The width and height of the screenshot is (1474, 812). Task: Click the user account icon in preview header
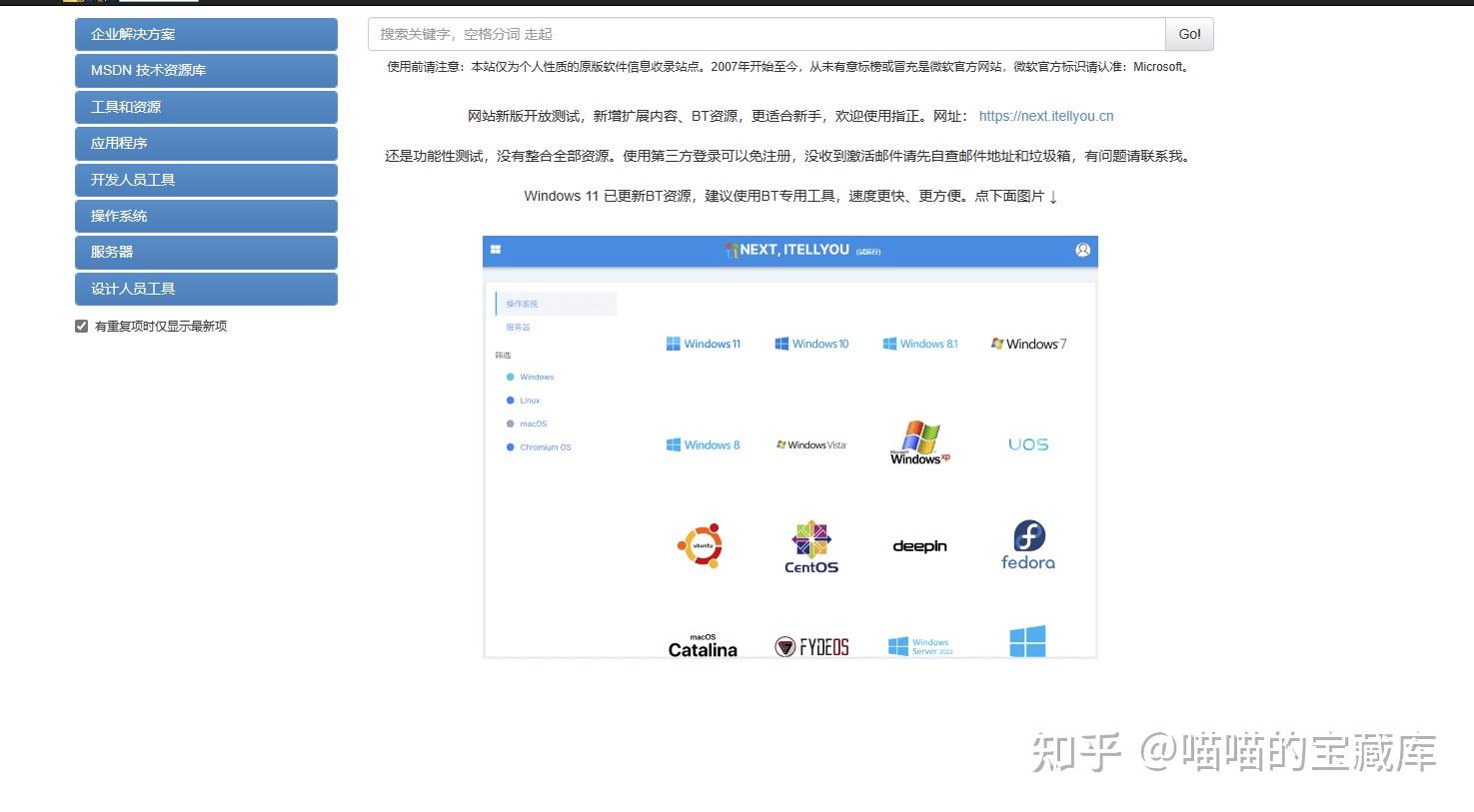coord(1083,250)
